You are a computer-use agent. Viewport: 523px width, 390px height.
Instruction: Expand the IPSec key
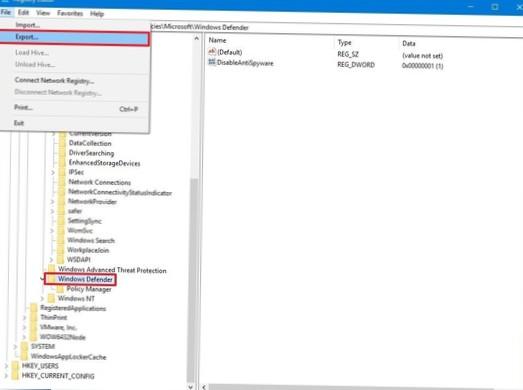coord(53,172)
